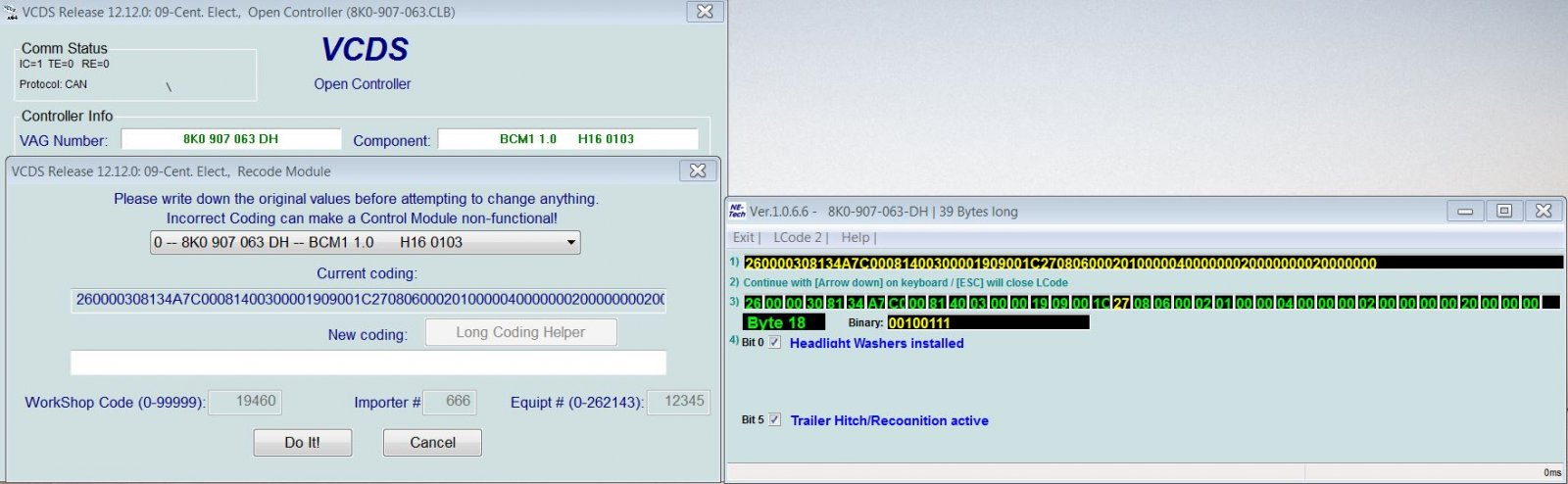This screenshot has height=484, width=1568.
Task: Select byte cell 06 in LCode
Action: 1162,303
